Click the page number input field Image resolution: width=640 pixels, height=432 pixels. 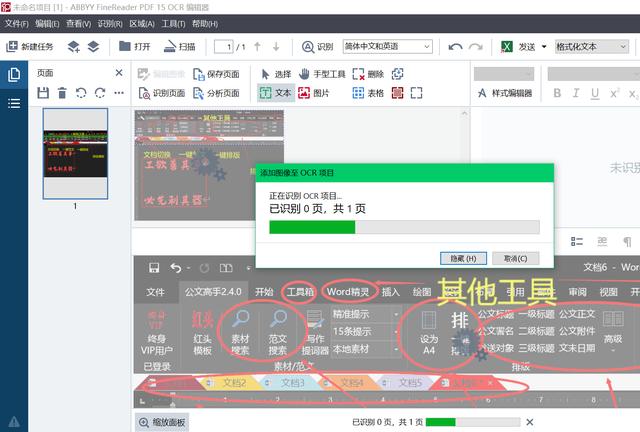[224, 47]
